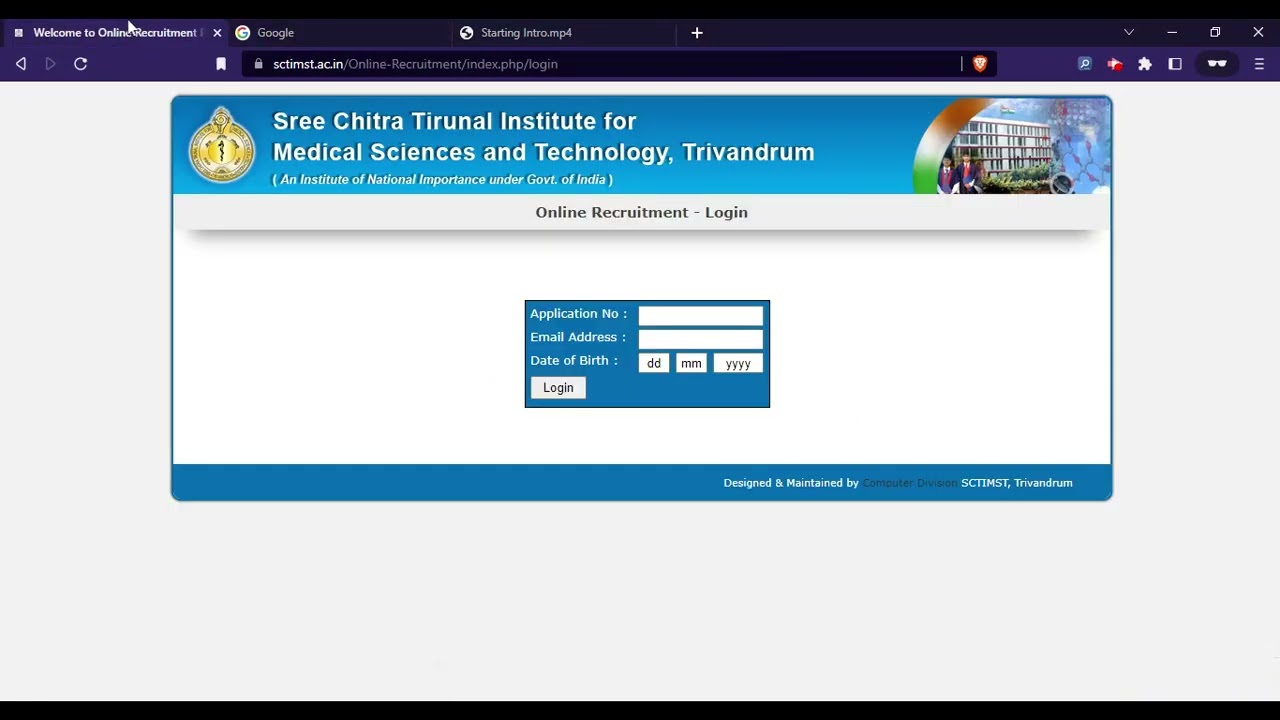Focus the Email Address field

tap(701, 339)
